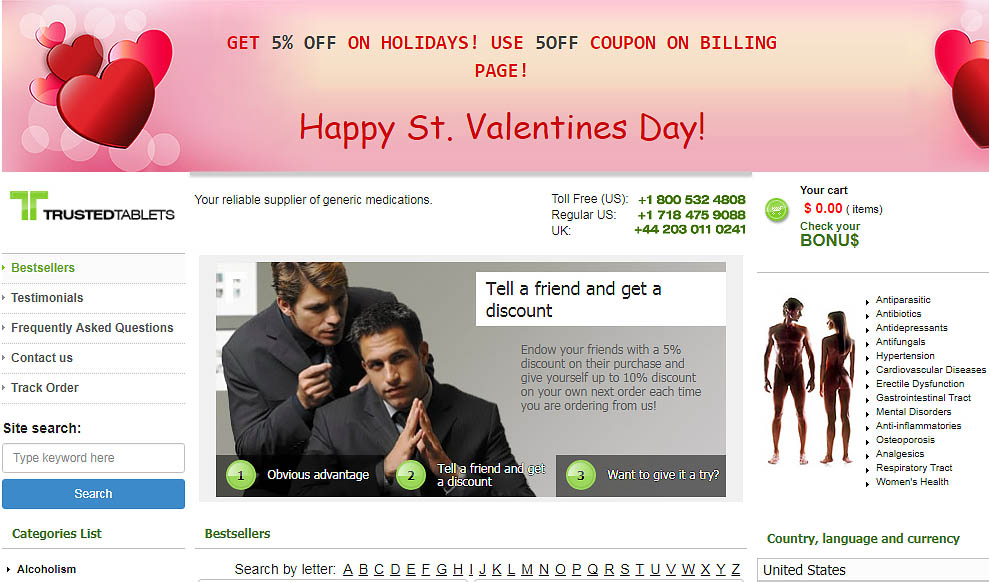Open the Bestsellers menu item
The height and width of the screenshot is (582, 989).
tap(43, 268)
